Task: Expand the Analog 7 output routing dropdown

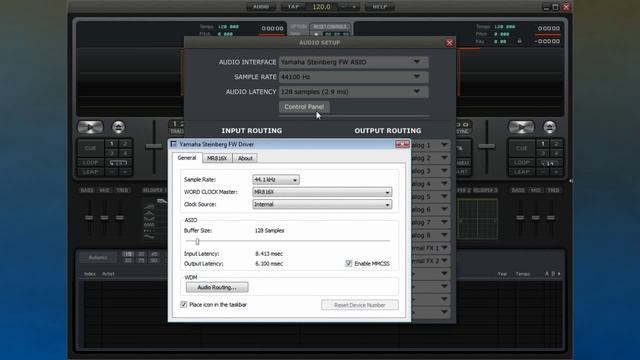Action: click(430, 222)
